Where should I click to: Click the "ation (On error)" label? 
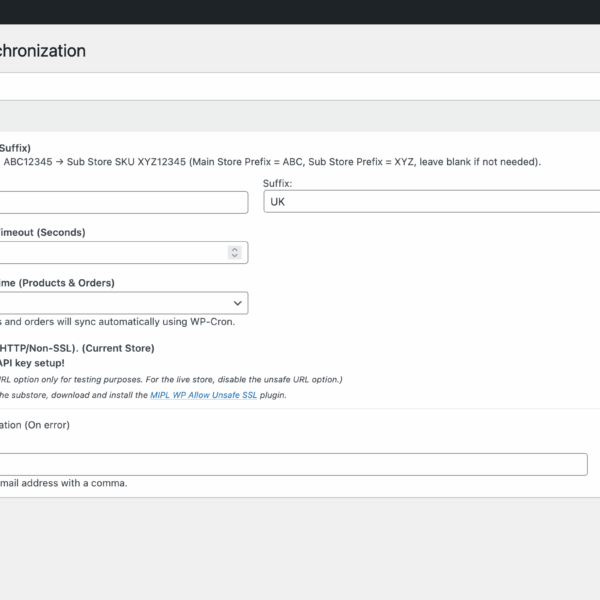point(35,425)
